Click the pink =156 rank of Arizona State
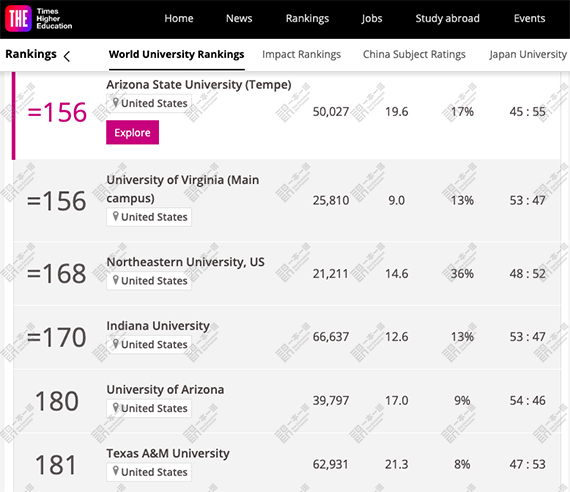Screen dimensions: 570x492 [x=57, y=112]
